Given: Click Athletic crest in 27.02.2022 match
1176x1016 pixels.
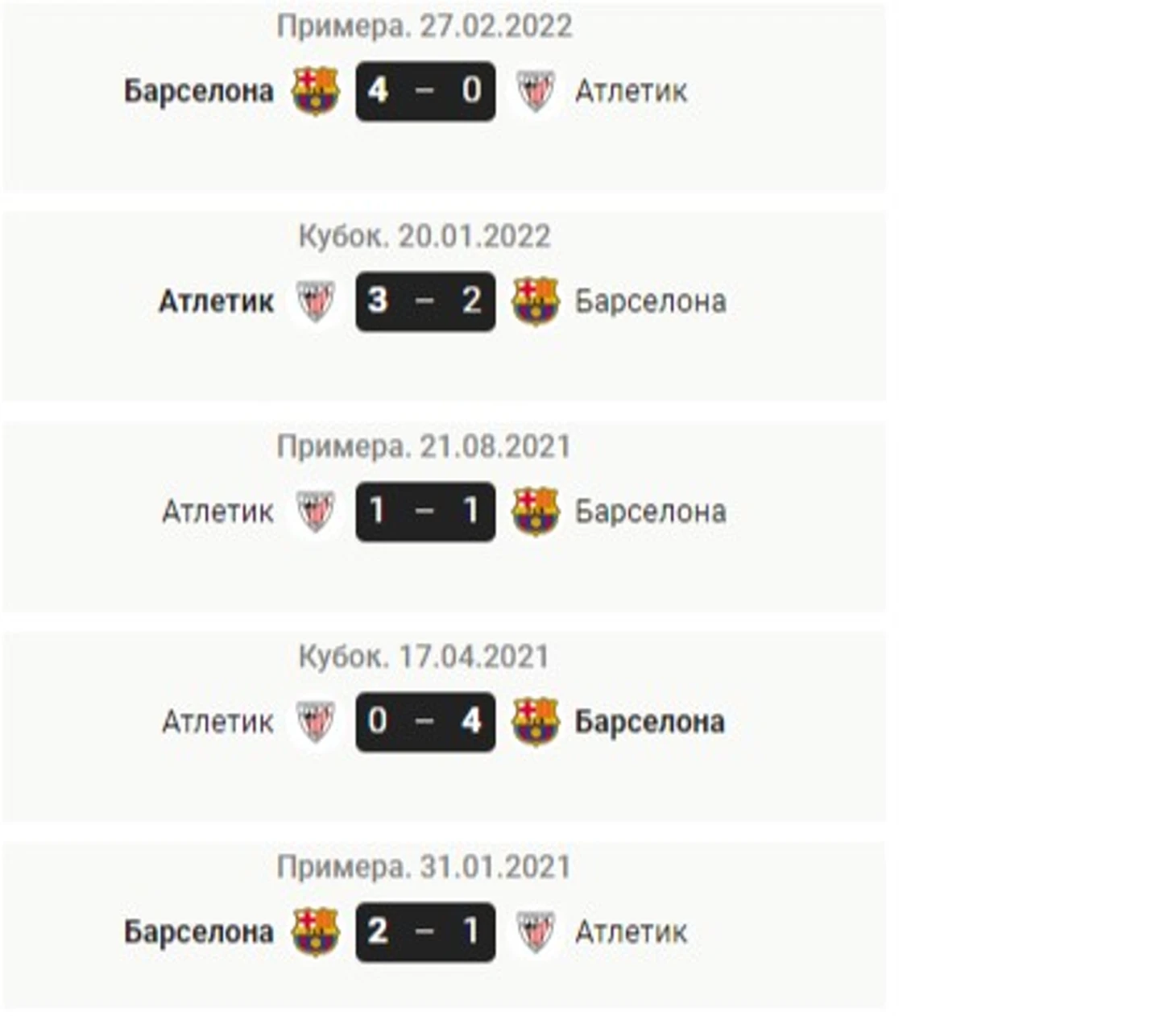Looking at the screenshot, I should [x=535, y=91].
